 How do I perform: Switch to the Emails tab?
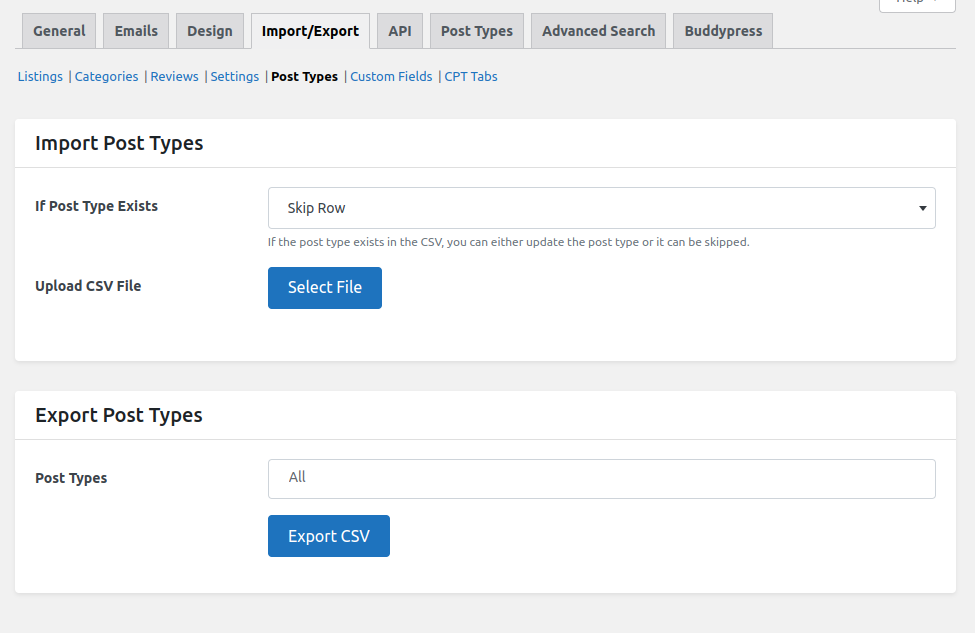click(136, 31)
